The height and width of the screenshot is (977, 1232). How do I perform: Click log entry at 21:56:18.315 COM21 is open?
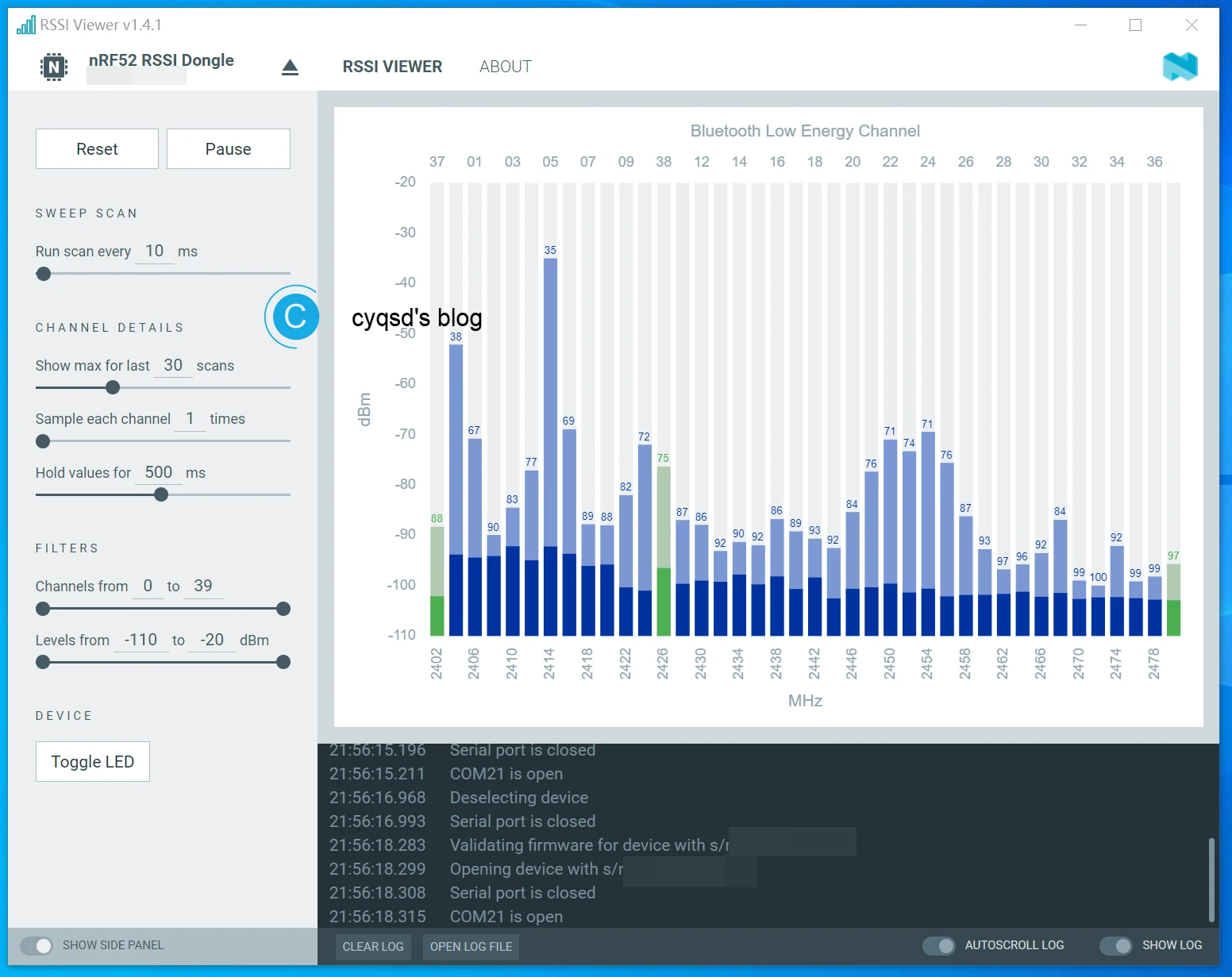point(446,917)
